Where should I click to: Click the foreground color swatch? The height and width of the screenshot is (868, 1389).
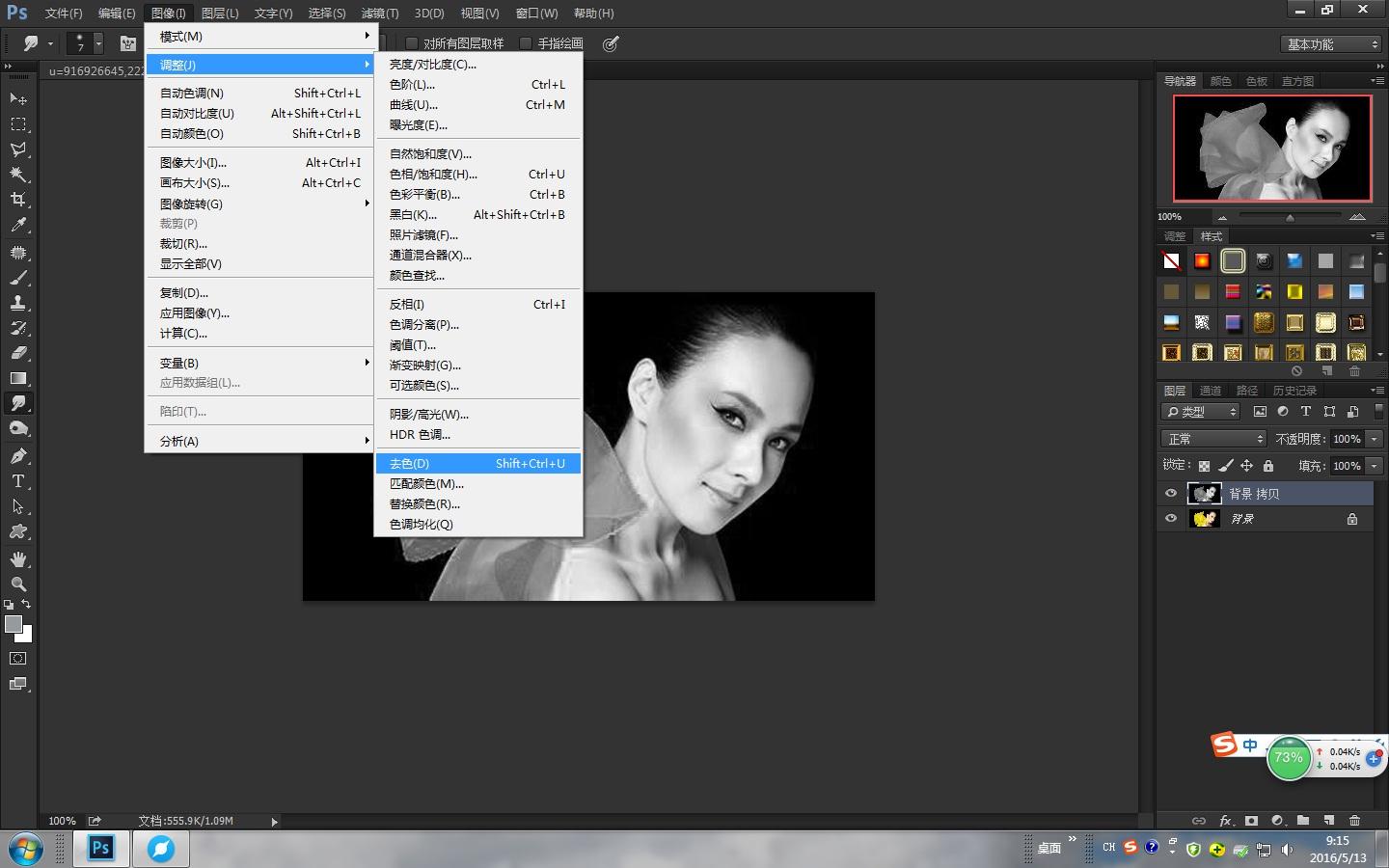point(14,625)
